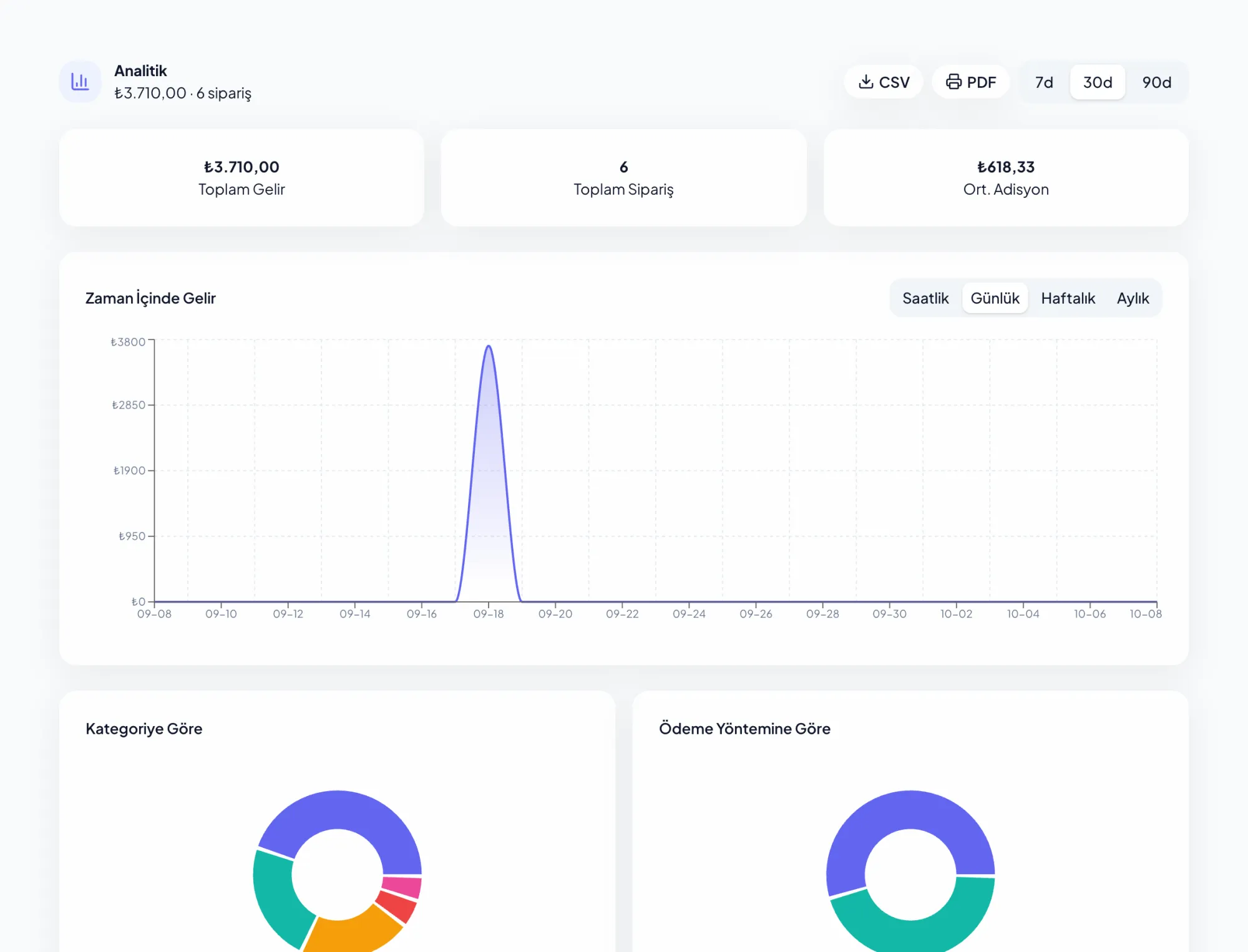Click the Analitik bar chart icon
1248x952 pixels.
80,82
